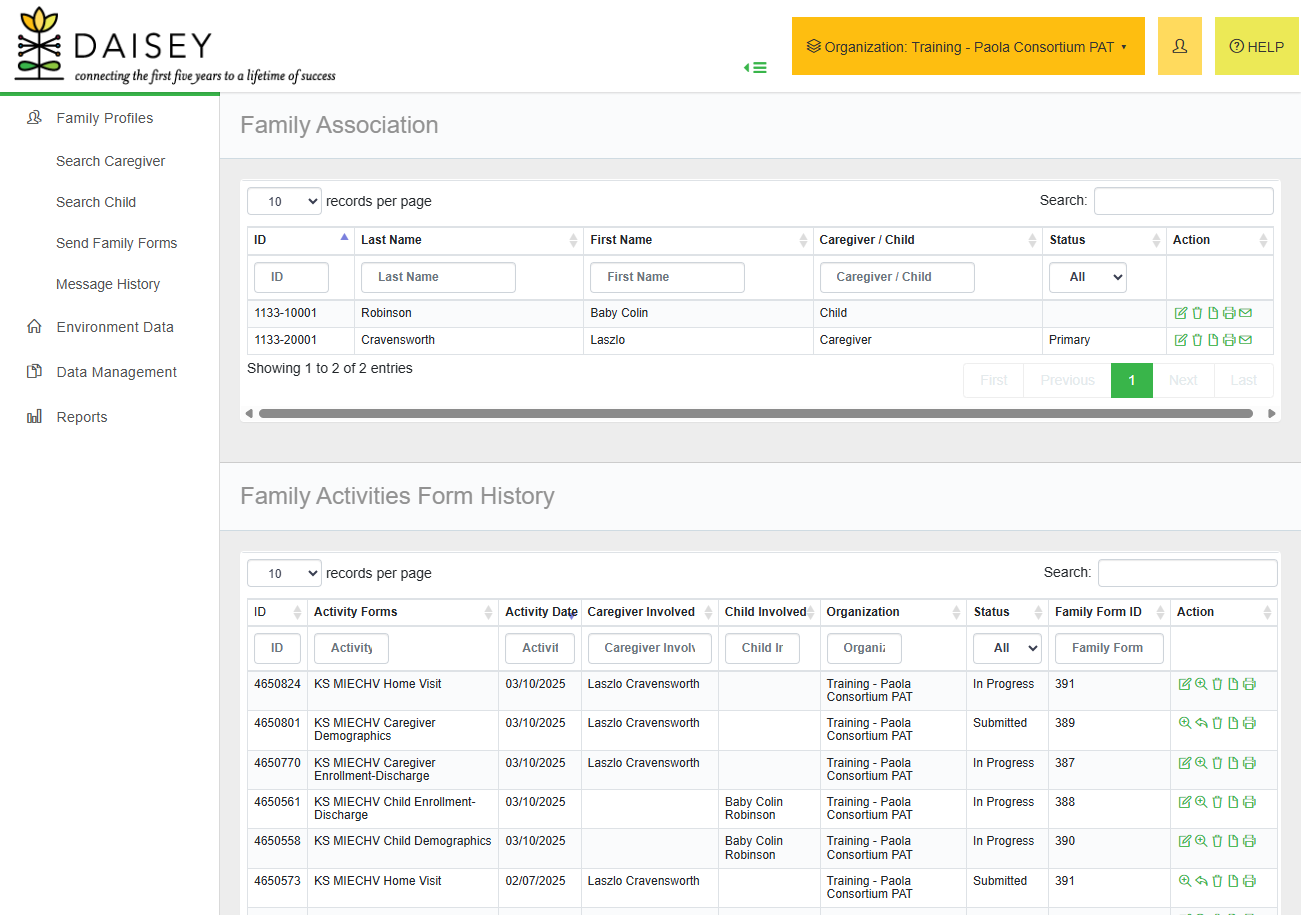
Task: Click the Family Form filter input
Action: [1109, 648]
